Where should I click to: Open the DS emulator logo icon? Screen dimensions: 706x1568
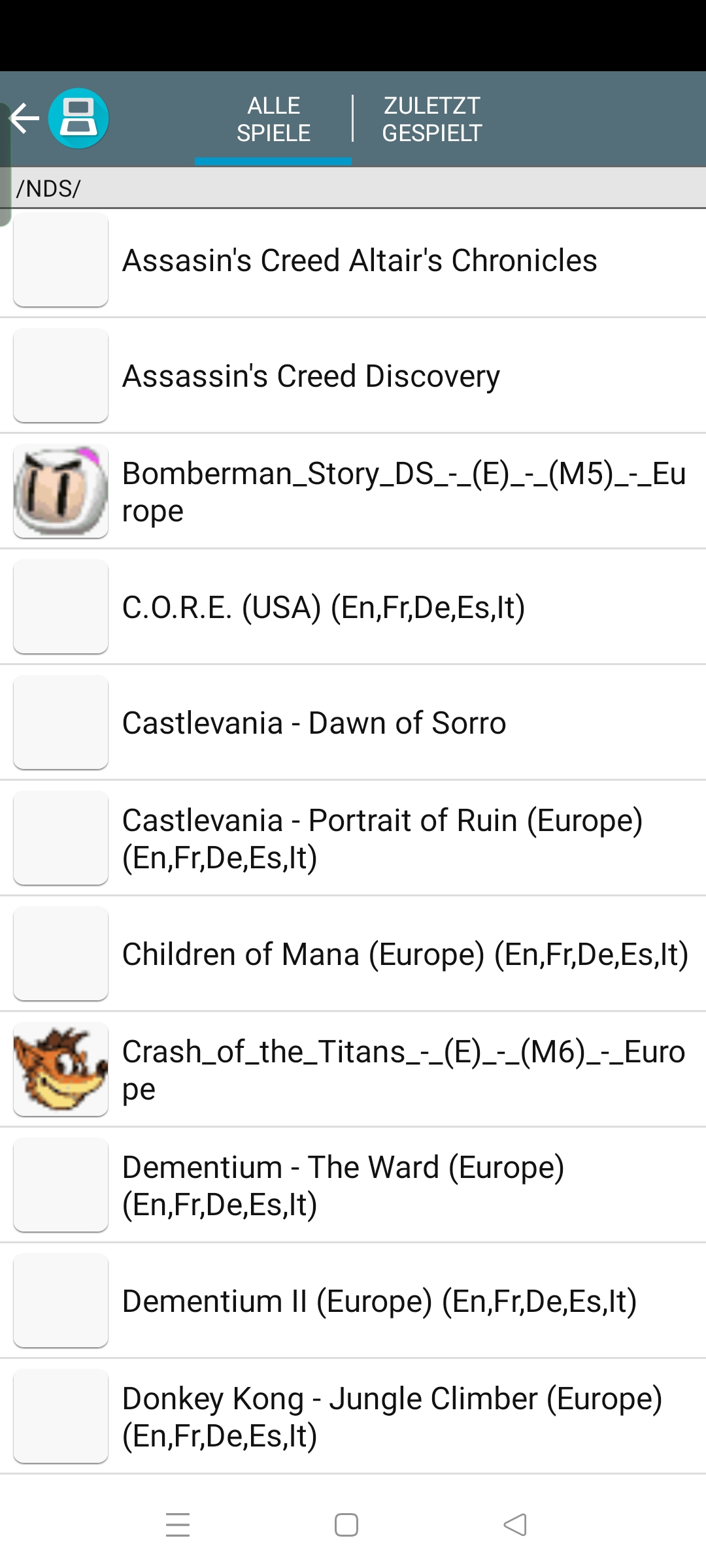point(78,118)
